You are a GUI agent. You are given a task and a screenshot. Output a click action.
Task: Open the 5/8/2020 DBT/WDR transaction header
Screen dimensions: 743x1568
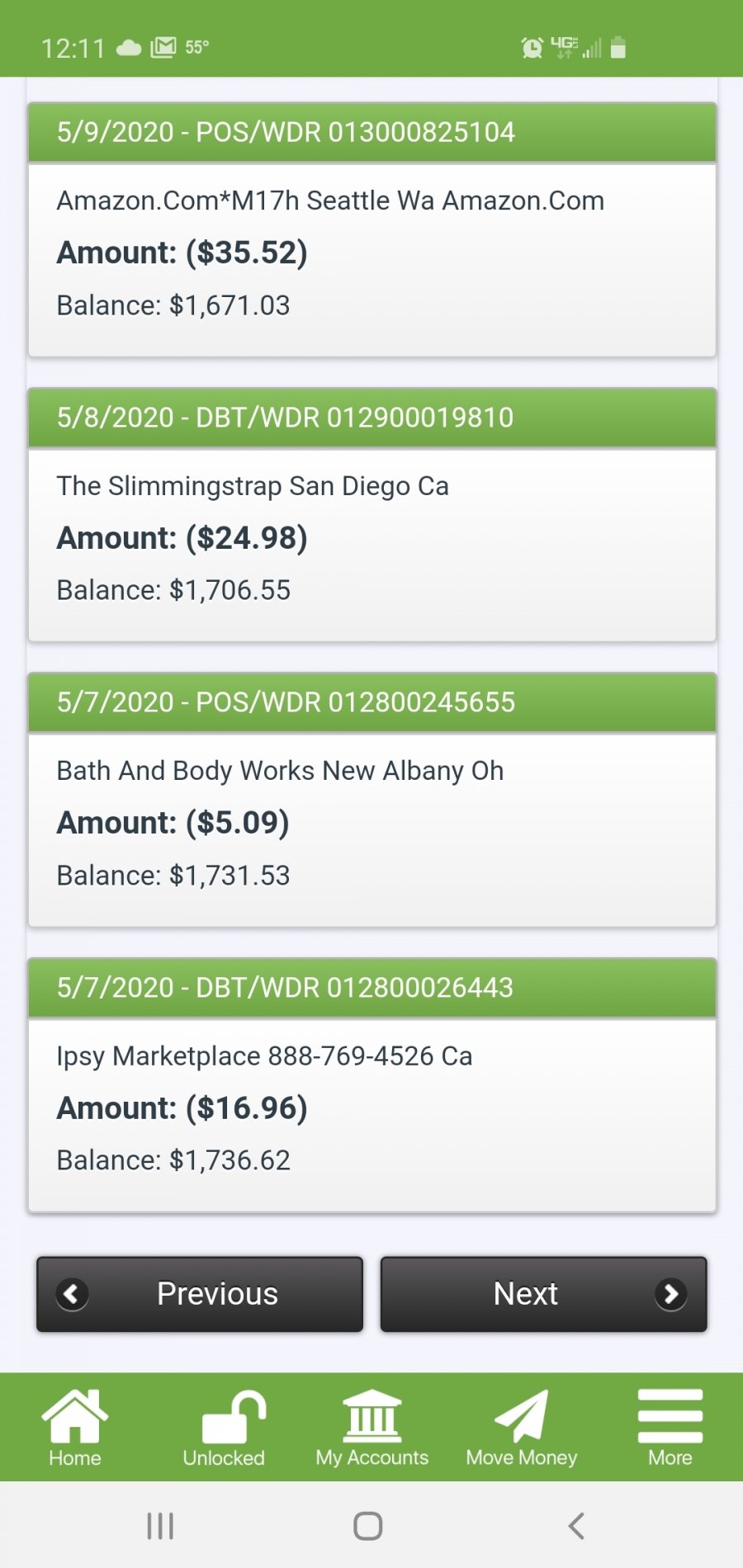click(x=372, y=418)
